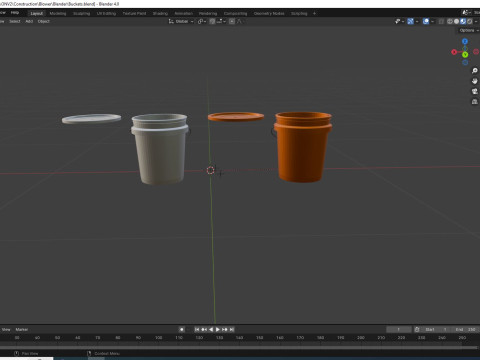
Task: Open the viewport Add menu
Action: point(29,21)
